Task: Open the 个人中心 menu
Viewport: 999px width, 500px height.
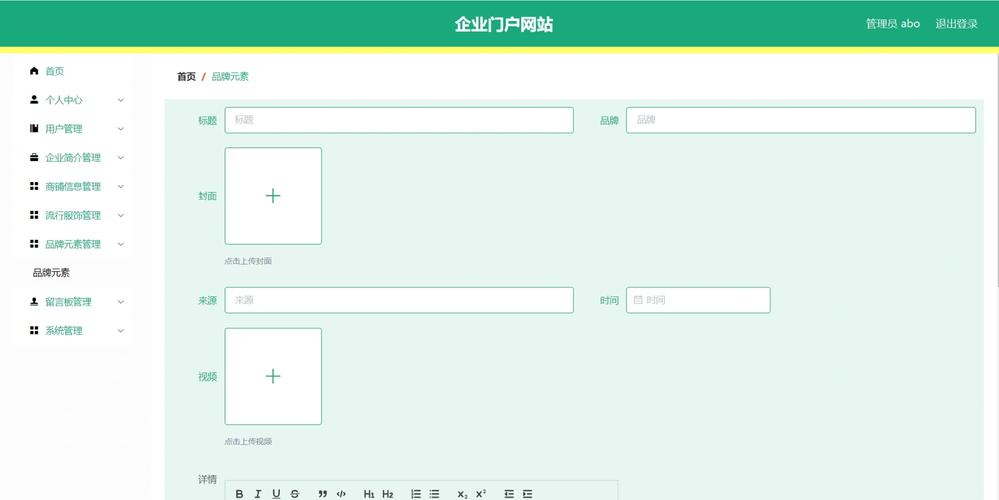Action: pyautogui.click(x=73, y=100)
